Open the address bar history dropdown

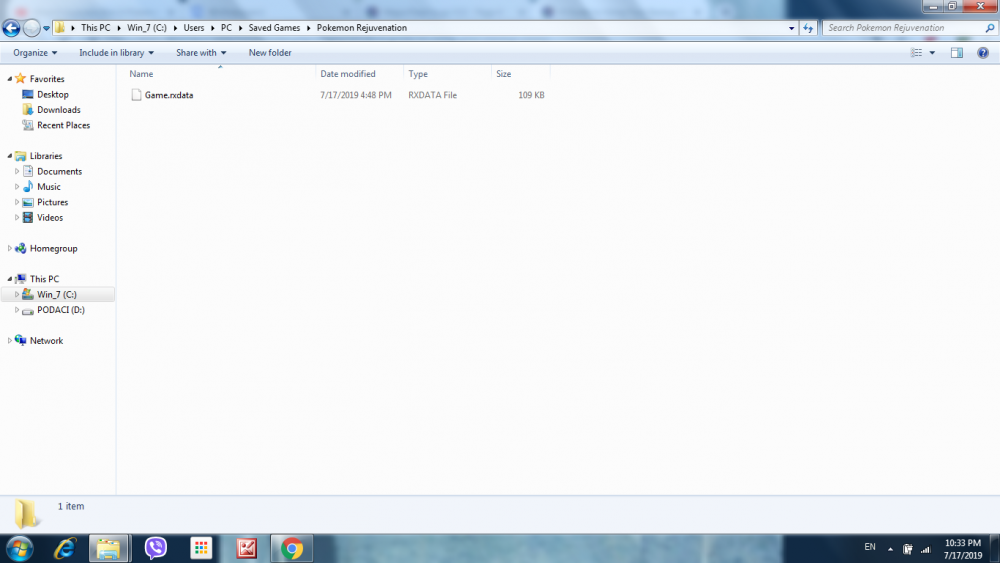[791, 28]
